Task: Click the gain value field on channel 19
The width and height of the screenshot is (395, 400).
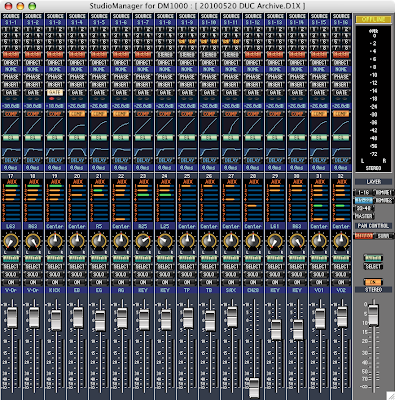Action: tap(55, 106)
